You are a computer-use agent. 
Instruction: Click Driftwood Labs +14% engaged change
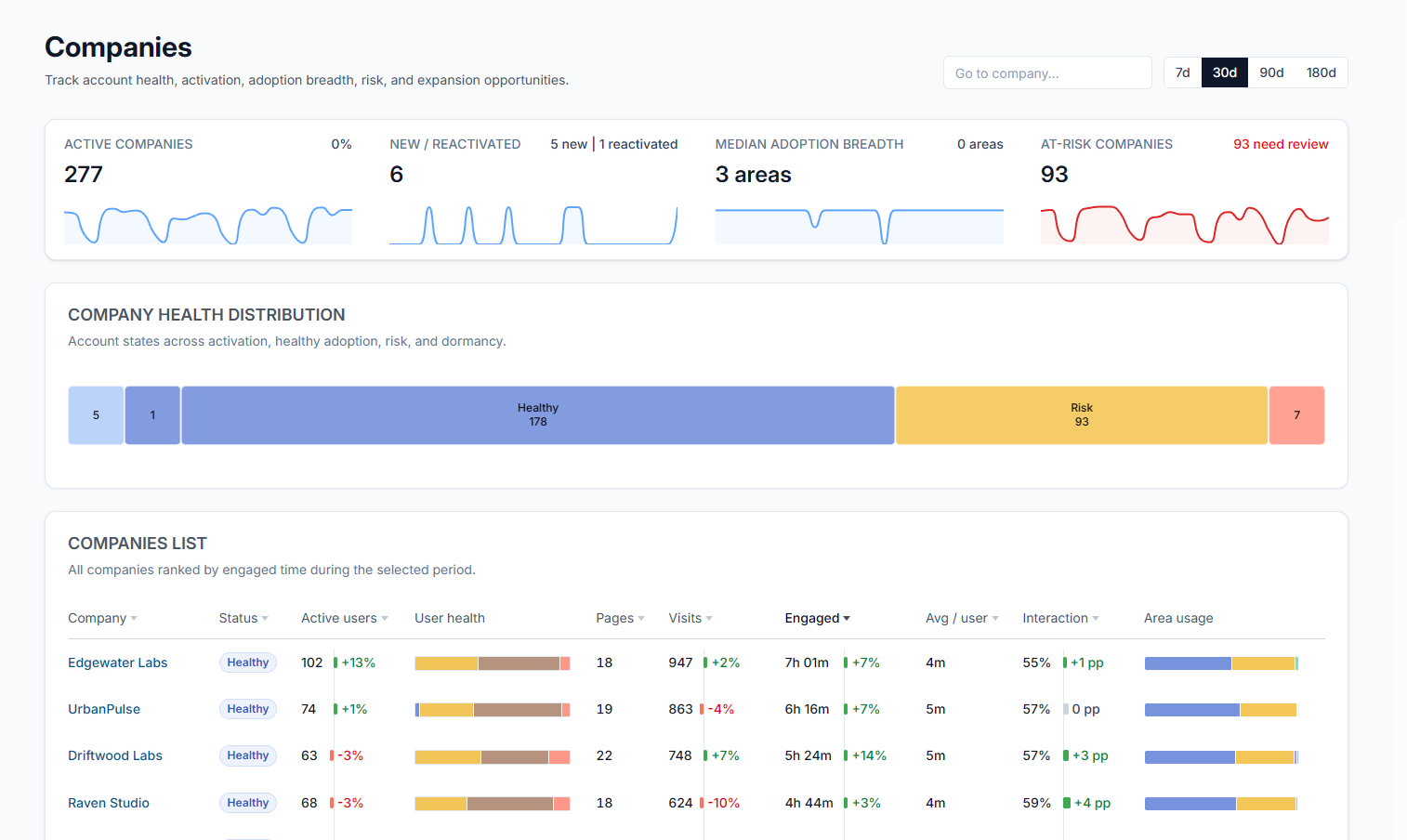click(869, 755)
